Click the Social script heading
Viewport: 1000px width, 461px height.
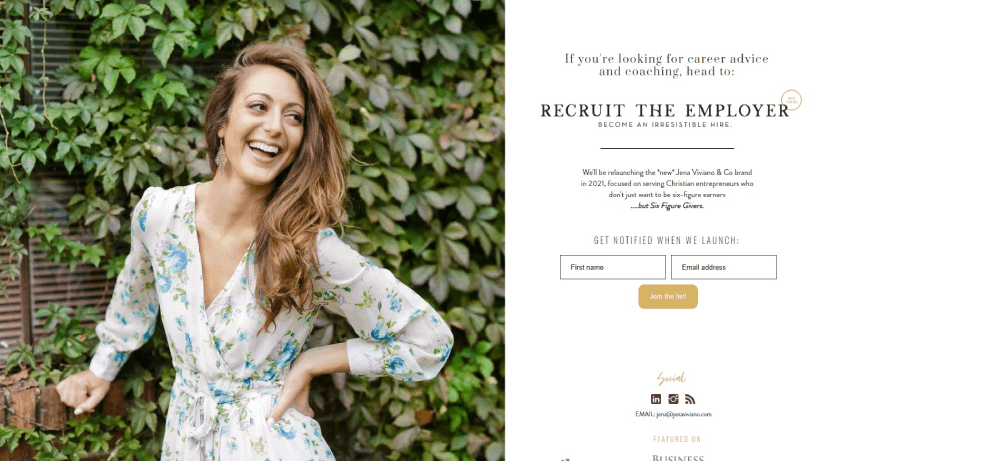tap(672, 379)
